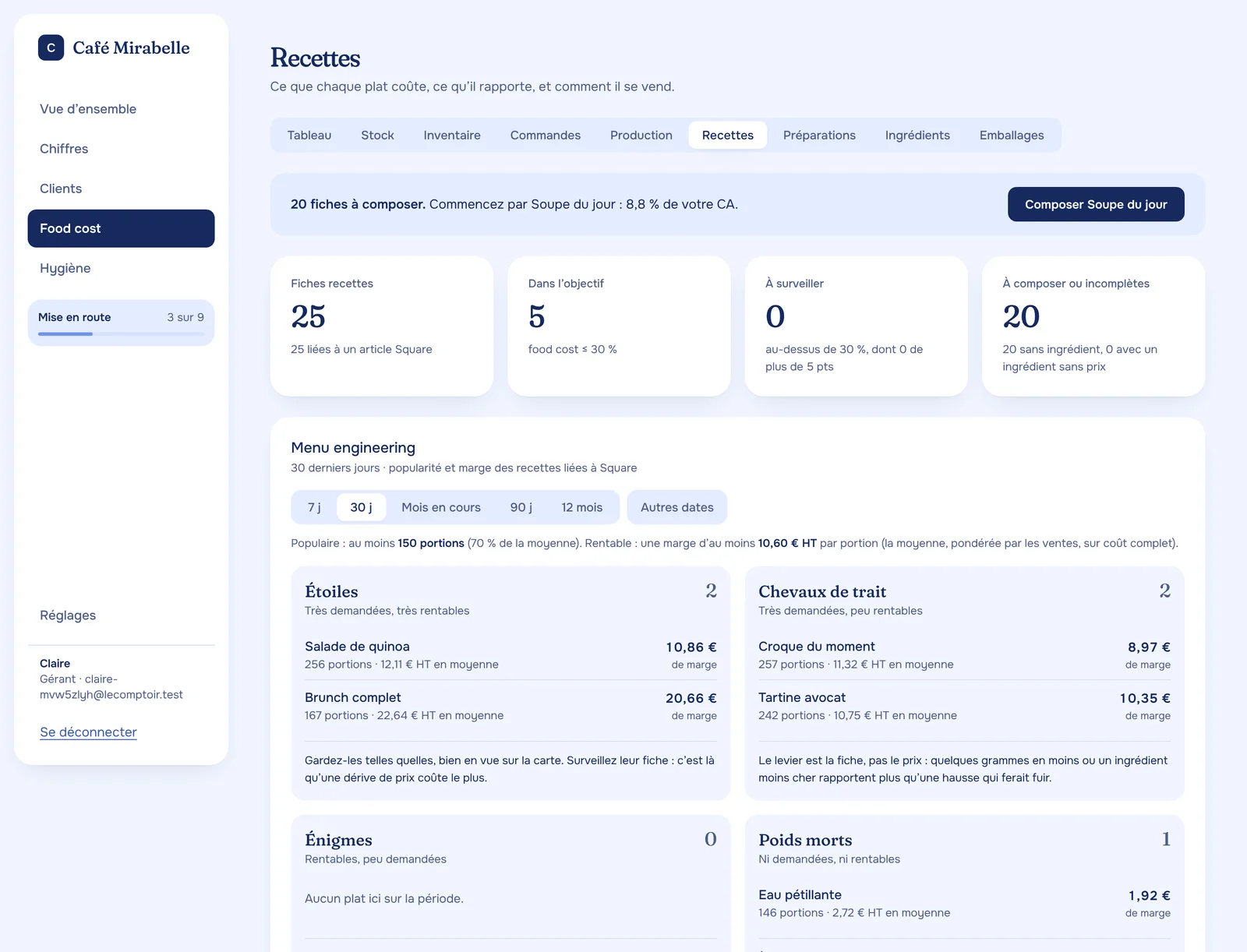Screen dimensions: 1247x952
Task: Open the Mise en route progress card
Action: [121, 323]
